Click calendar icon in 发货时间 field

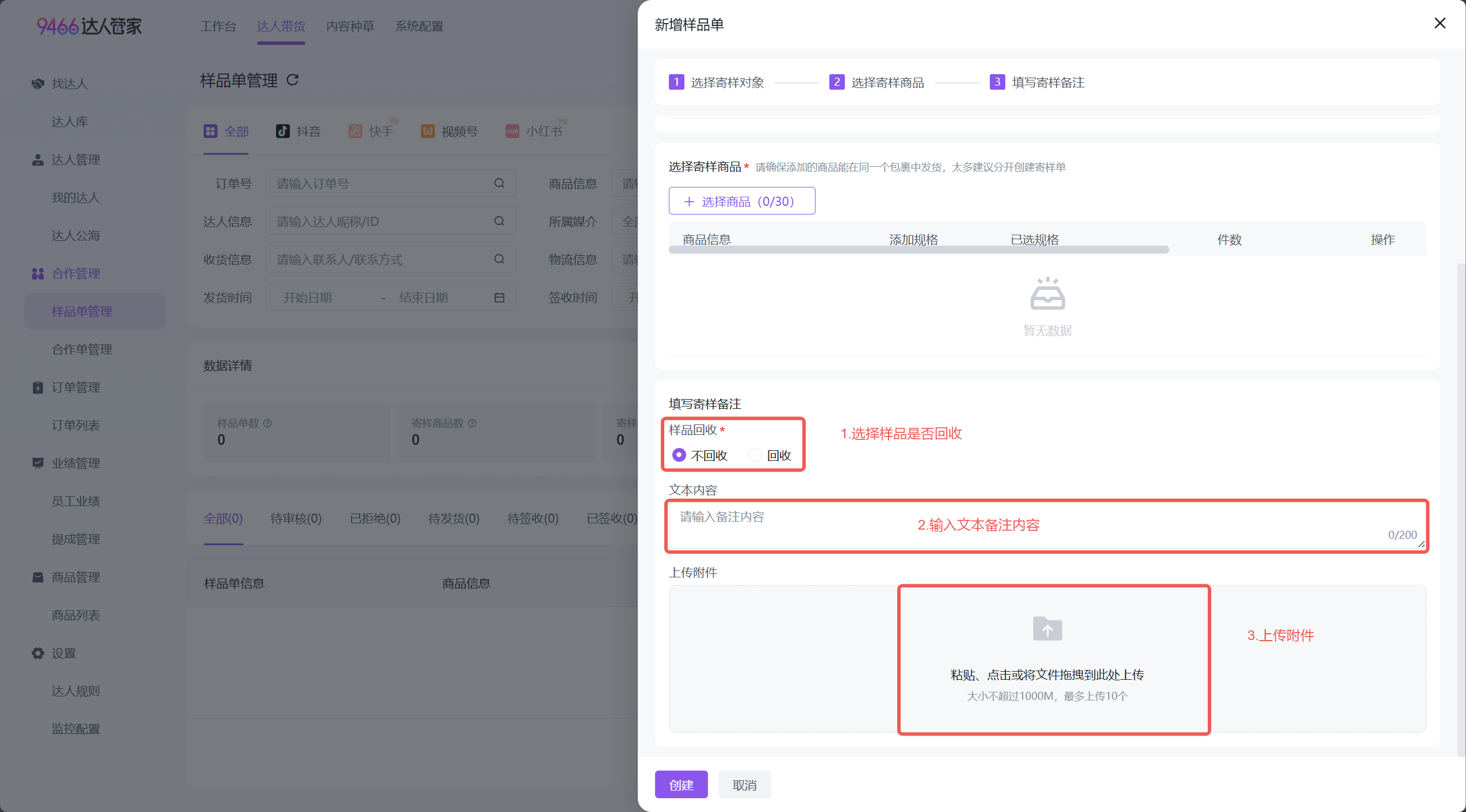(499, 297)
